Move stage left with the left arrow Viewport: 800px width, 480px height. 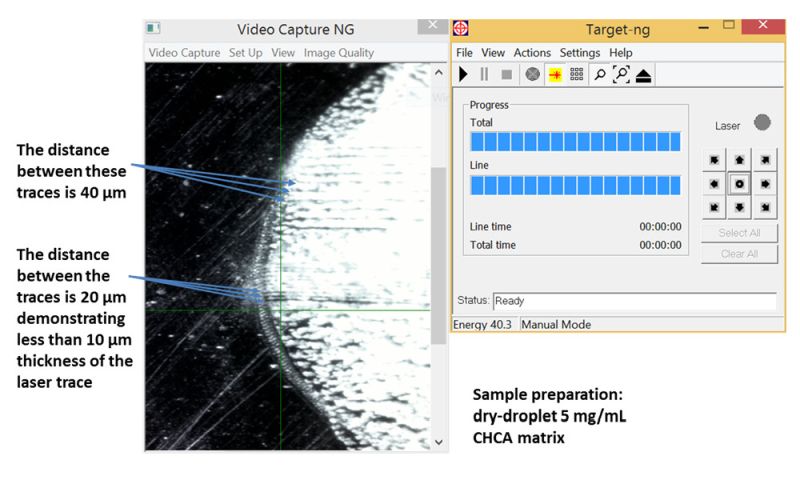click(x=714, y=184)
